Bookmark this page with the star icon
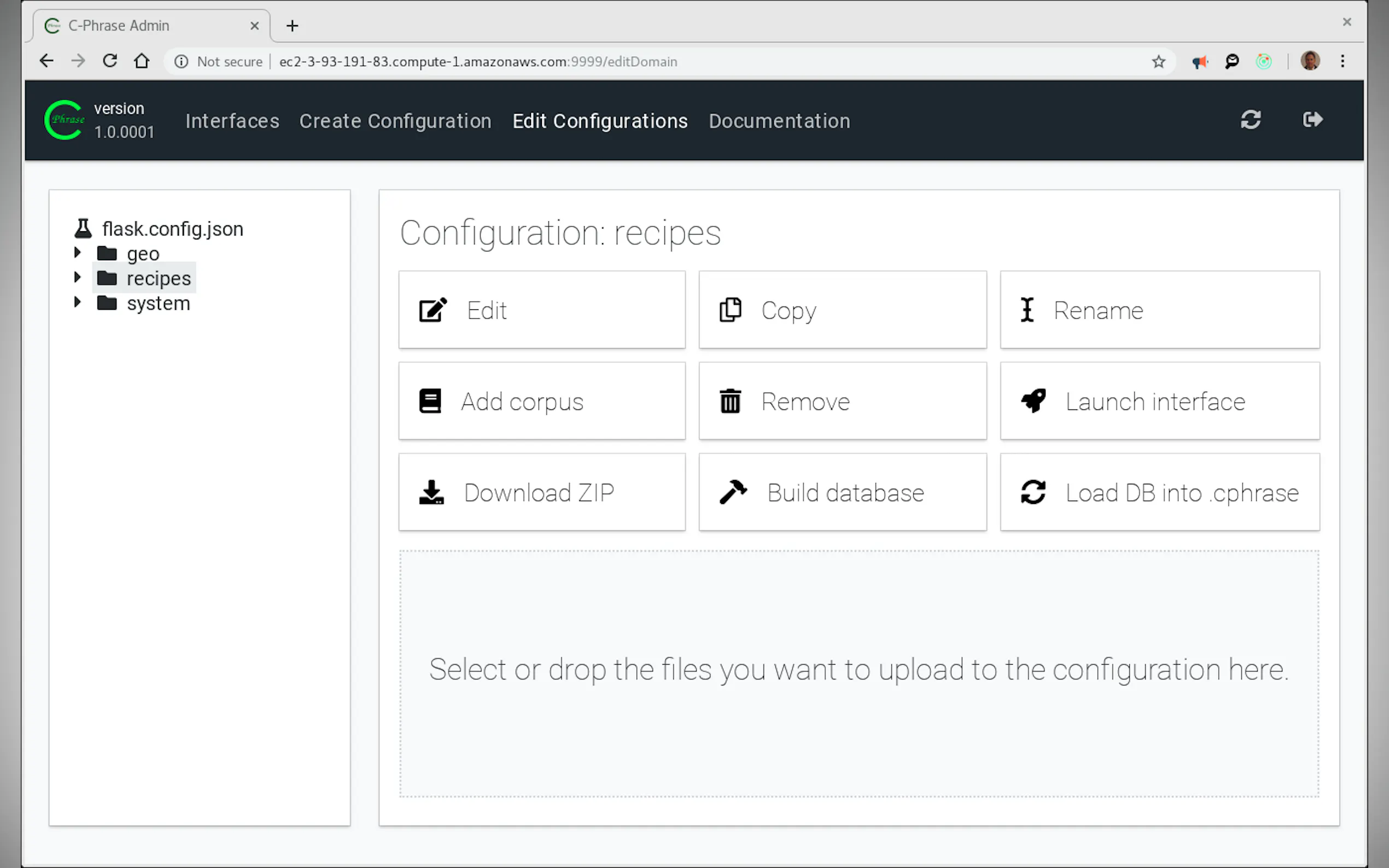This screenshot has width=1389, height=868. click(1158, 61)
